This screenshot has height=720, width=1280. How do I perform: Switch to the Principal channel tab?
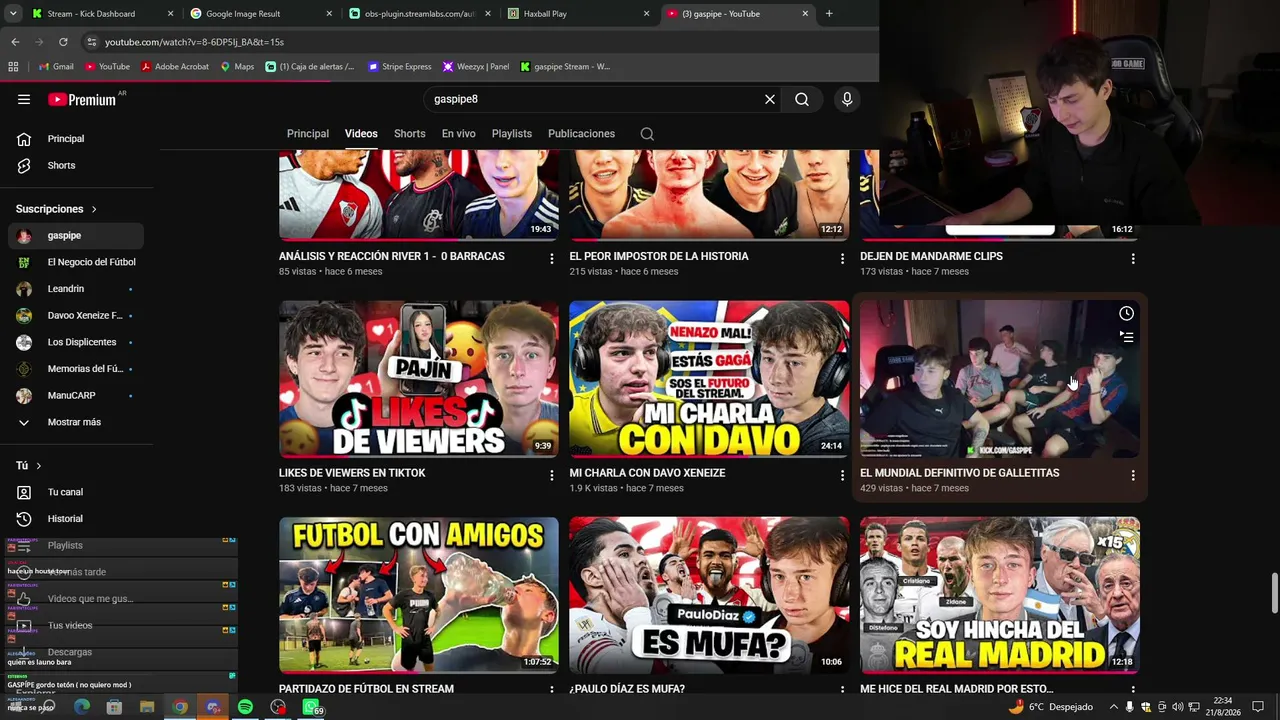tap(308, 134)
